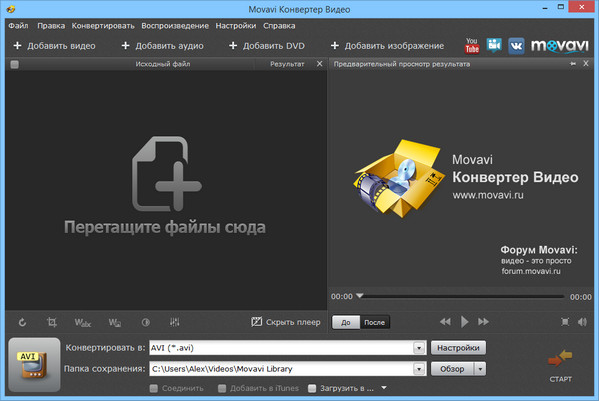The width and height of the screenshot is (599, 401).
Task: Click the СТАРТ convert button
Action: pos(560,365)
